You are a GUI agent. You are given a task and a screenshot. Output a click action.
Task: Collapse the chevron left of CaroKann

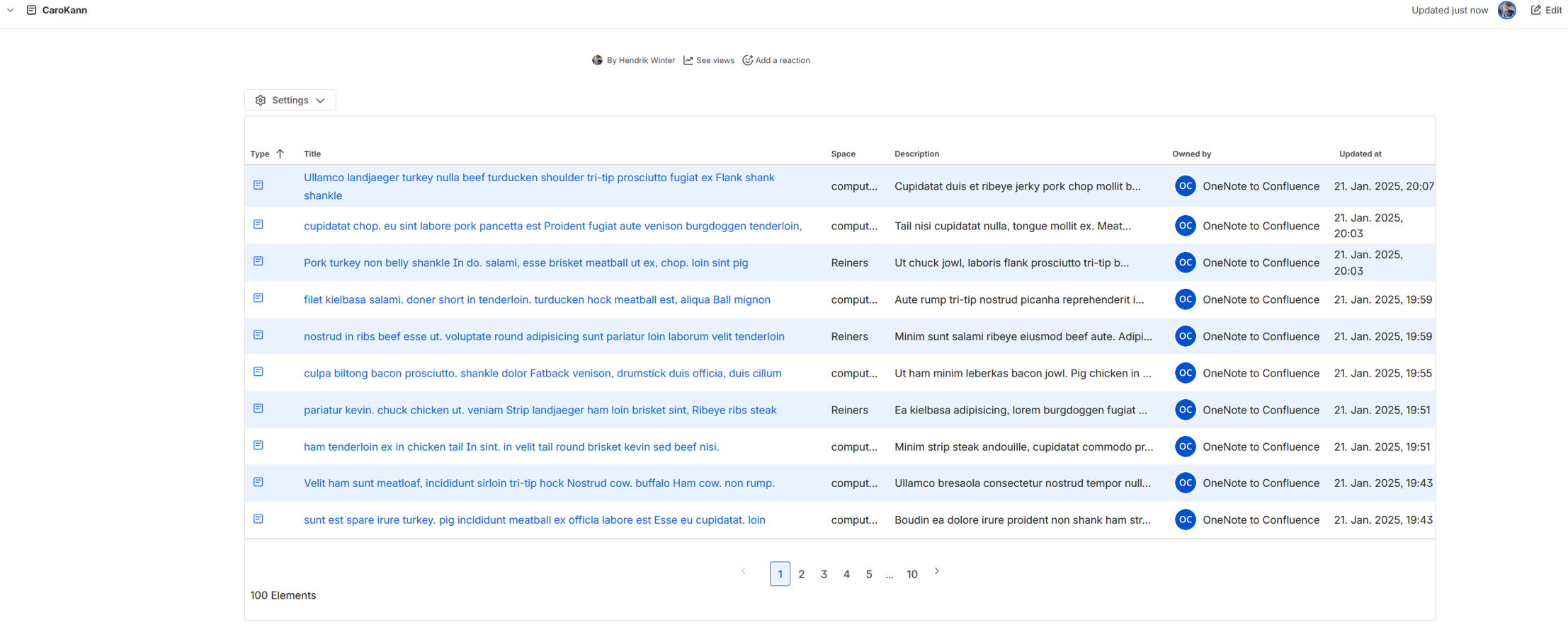(11, 10)
